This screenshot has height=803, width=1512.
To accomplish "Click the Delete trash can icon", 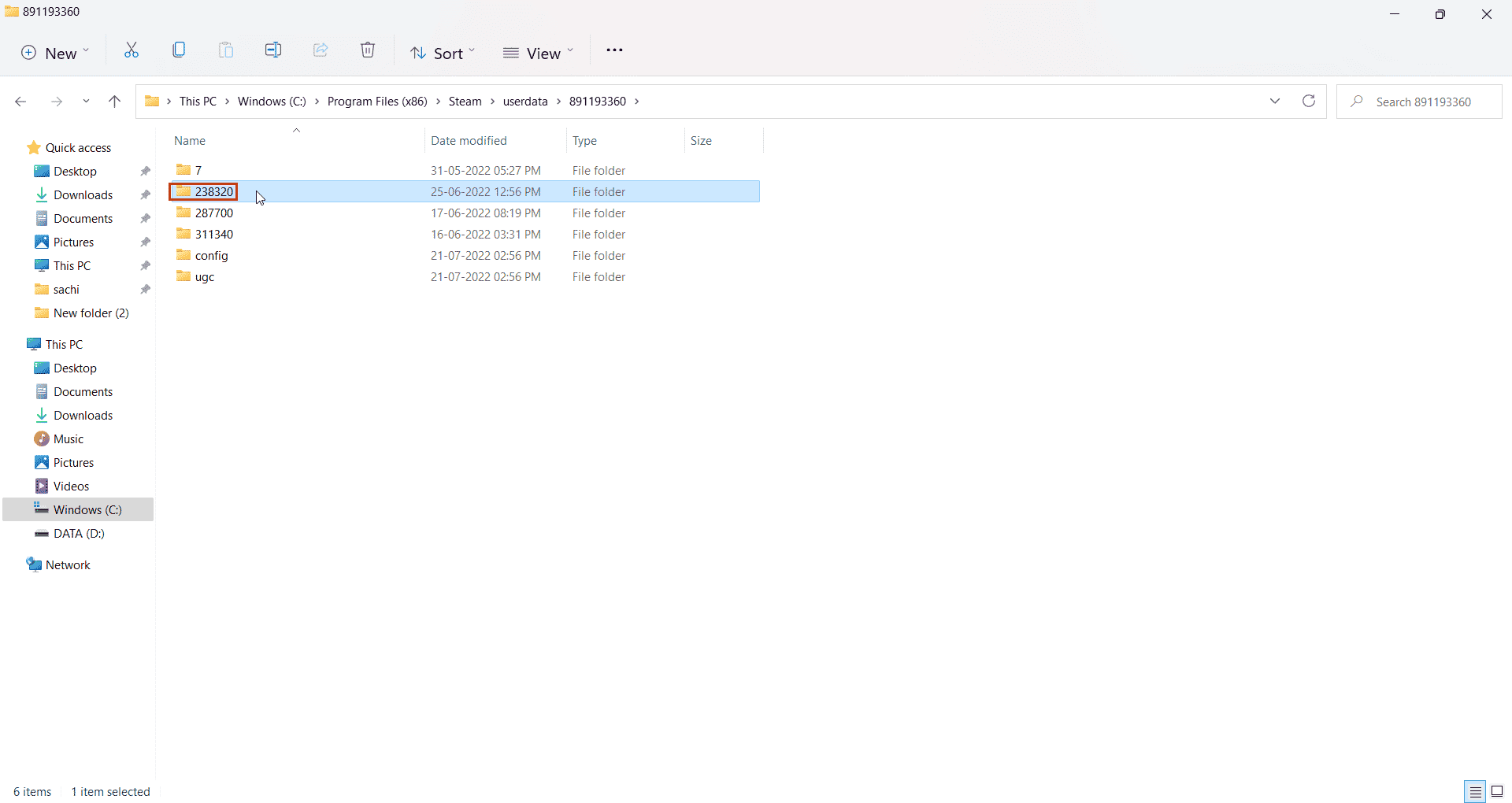I will 368,50.
